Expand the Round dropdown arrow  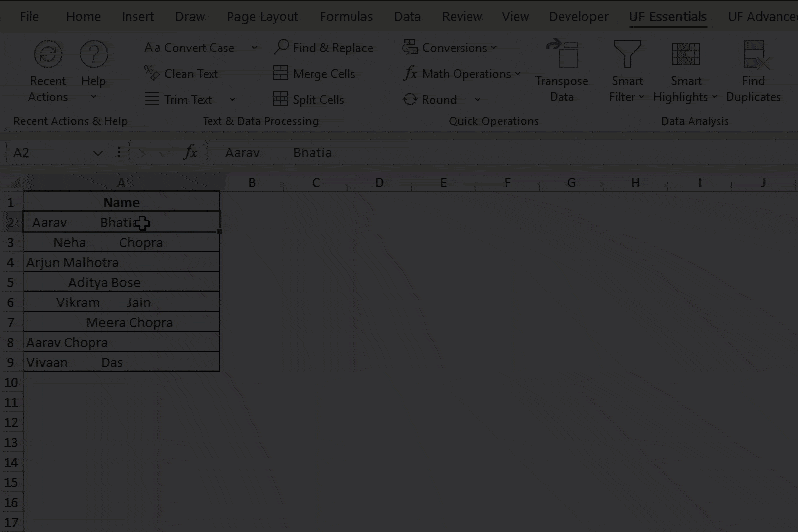point(477,100)
